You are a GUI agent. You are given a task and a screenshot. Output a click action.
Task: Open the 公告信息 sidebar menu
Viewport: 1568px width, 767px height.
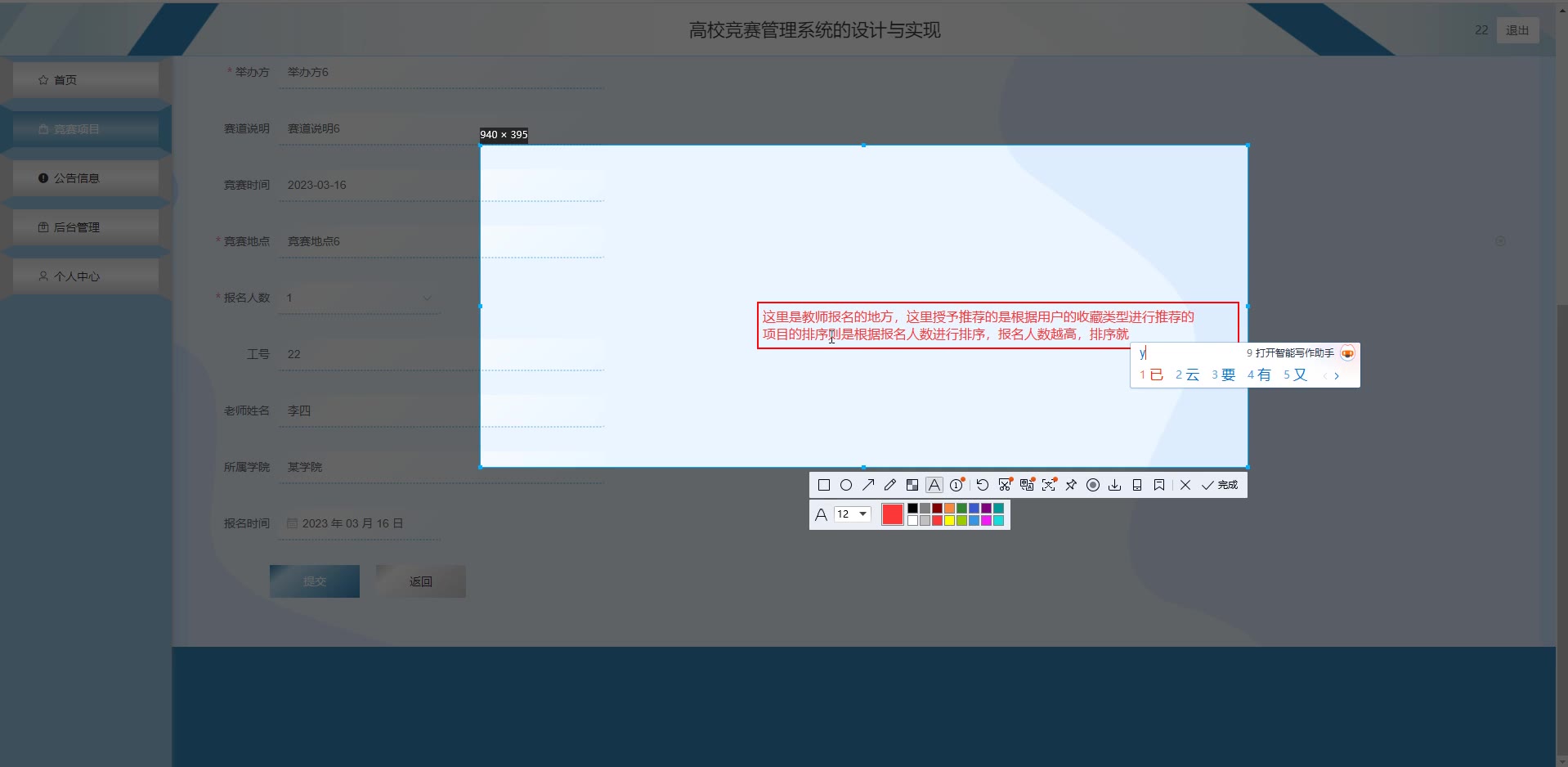point(86,178)
